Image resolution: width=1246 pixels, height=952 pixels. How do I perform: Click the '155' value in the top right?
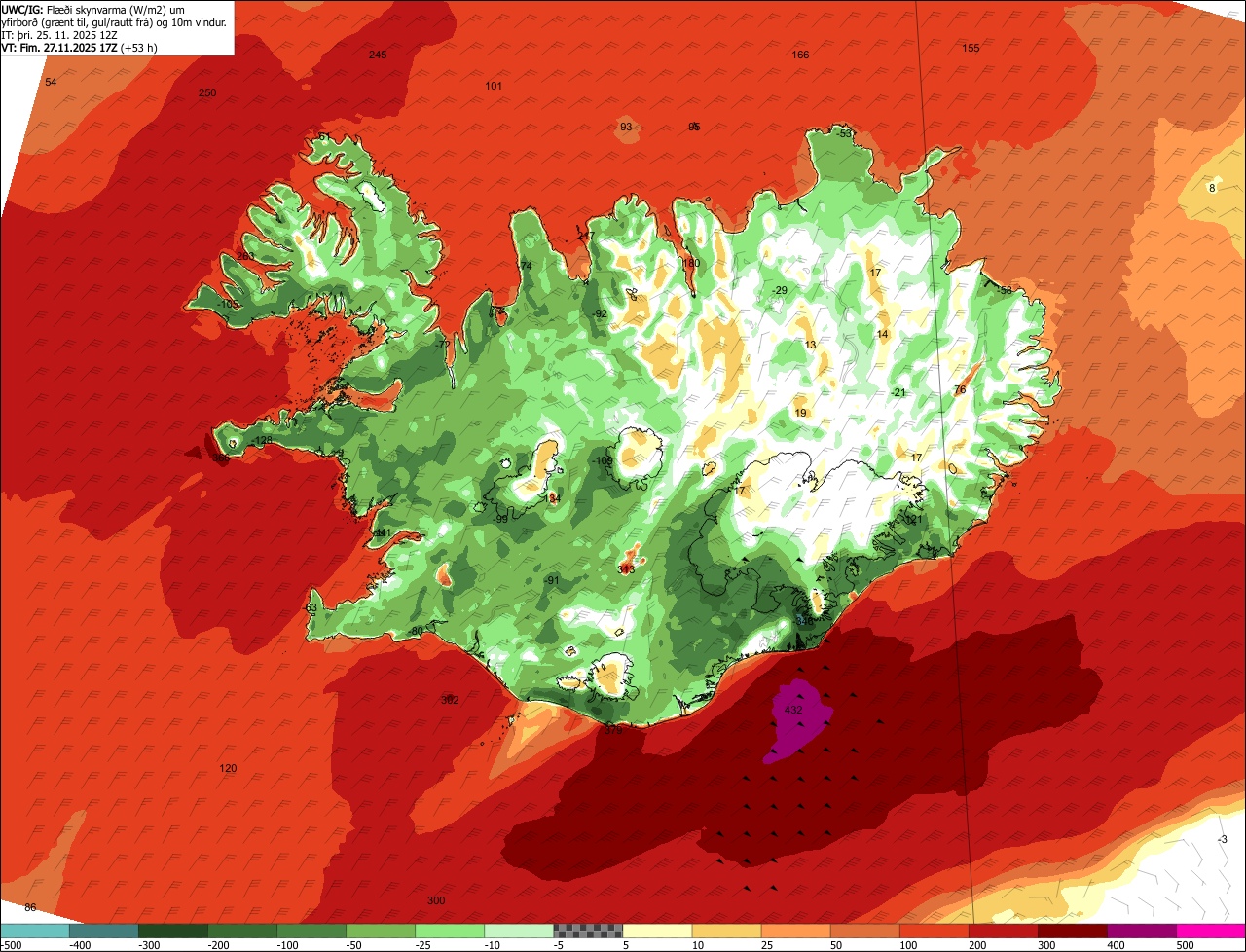[971, 48]
